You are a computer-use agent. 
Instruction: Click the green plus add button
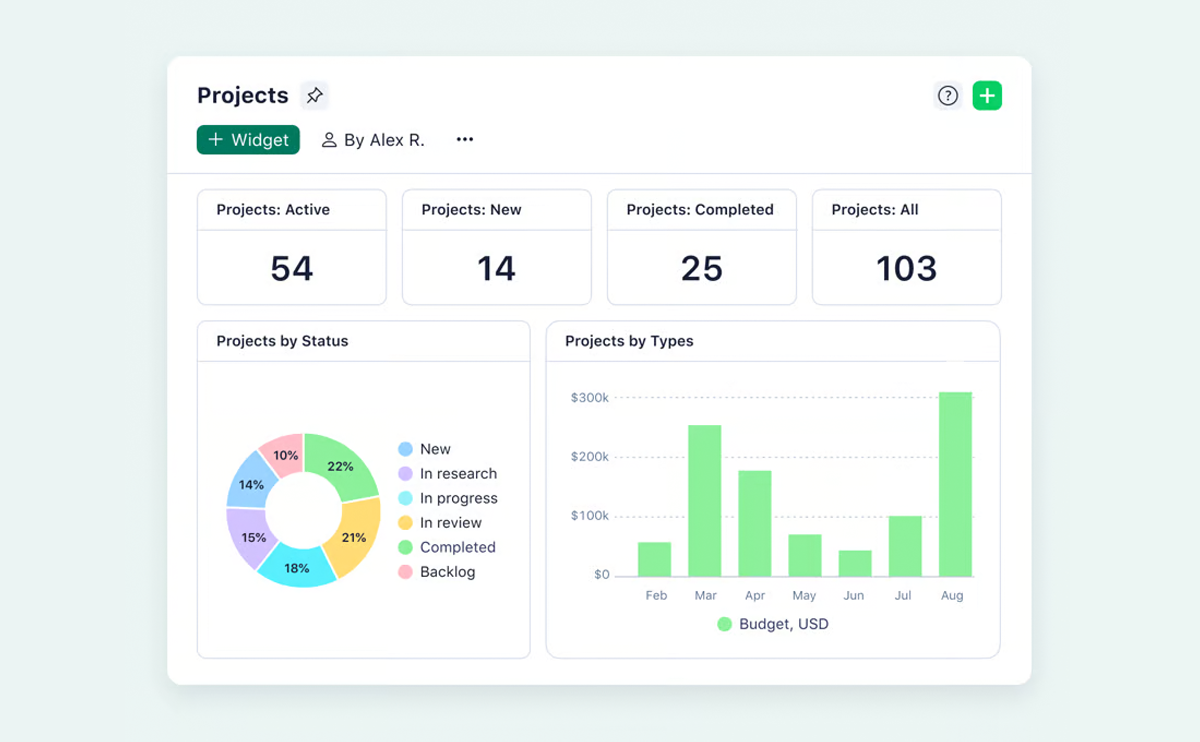(x=987, y=96)
